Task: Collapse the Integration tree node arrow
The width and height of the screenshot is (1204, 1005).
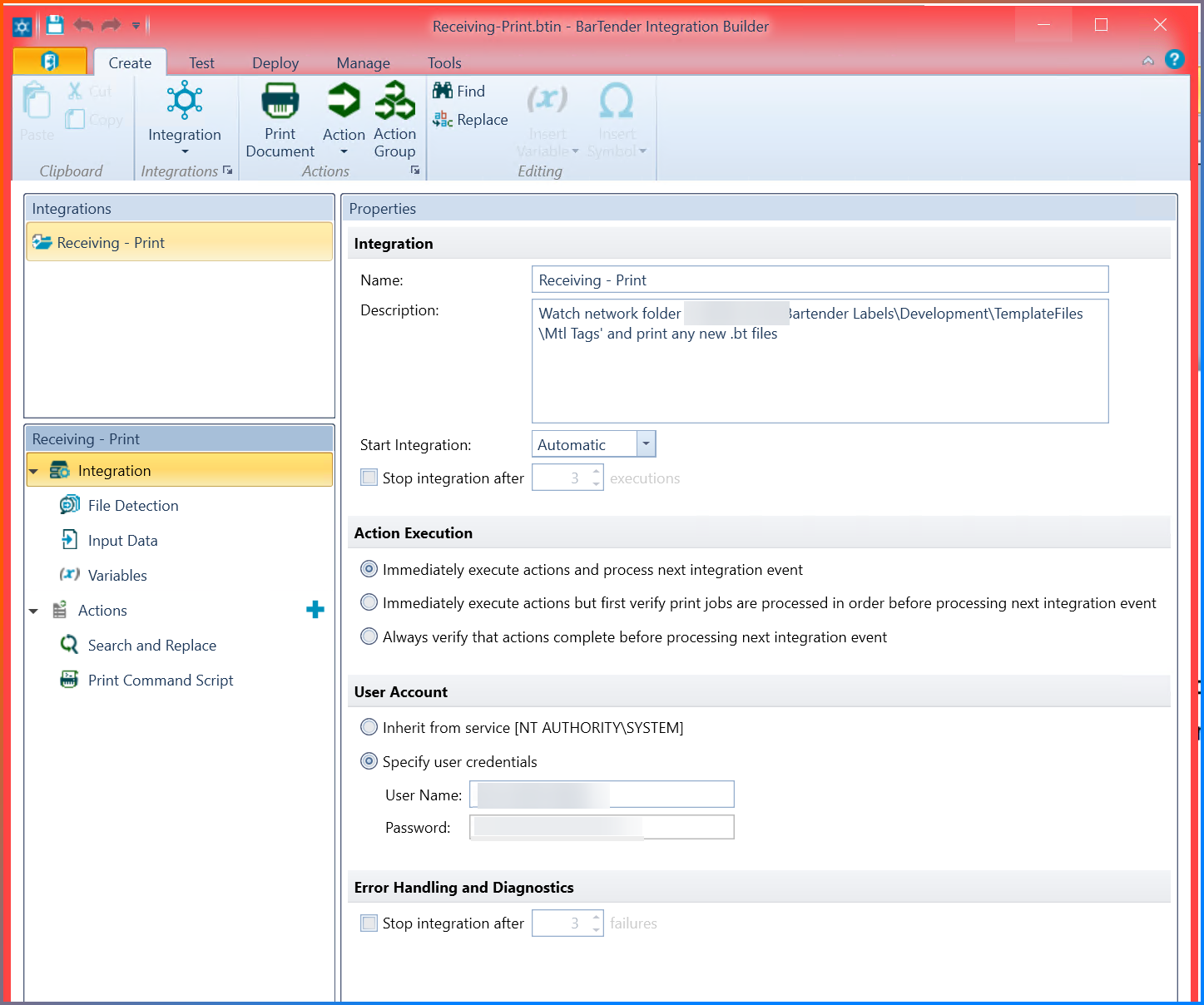Action: (x=33, y=472)
